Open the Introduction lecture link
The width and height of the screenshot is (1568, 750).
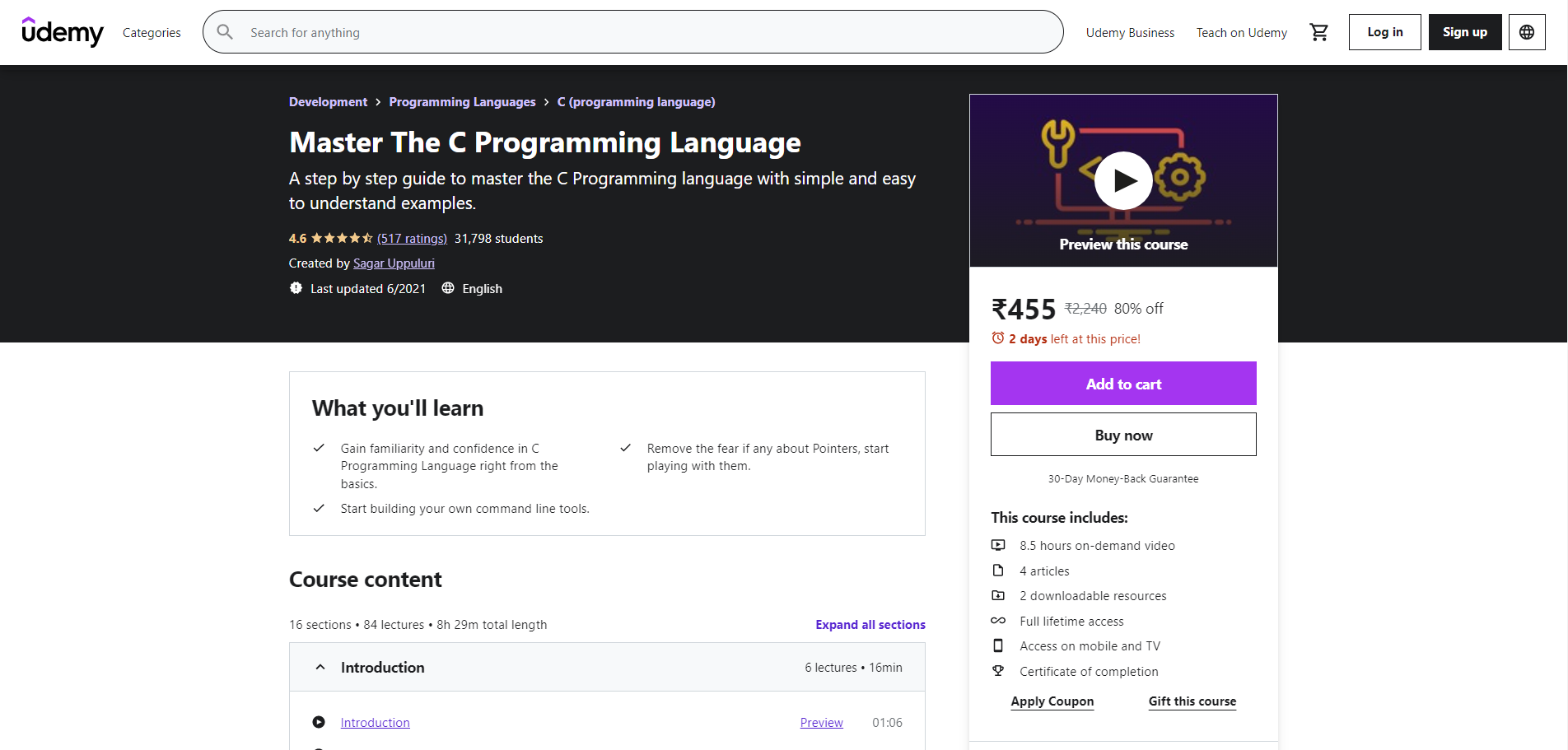click(375, 723)
